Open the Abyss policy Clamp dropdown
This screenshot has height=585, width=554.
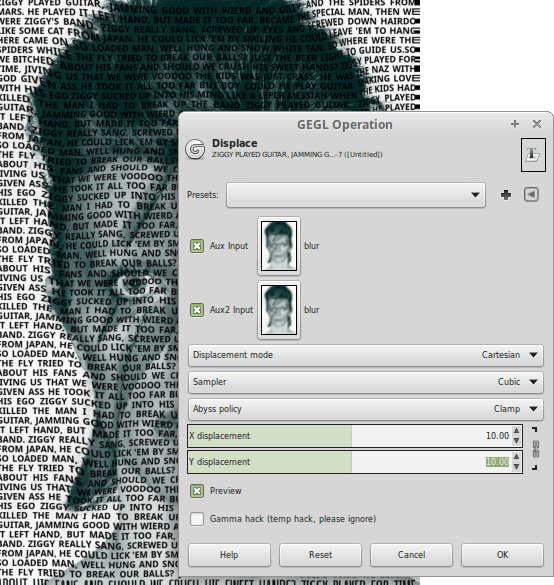[366, 409]
